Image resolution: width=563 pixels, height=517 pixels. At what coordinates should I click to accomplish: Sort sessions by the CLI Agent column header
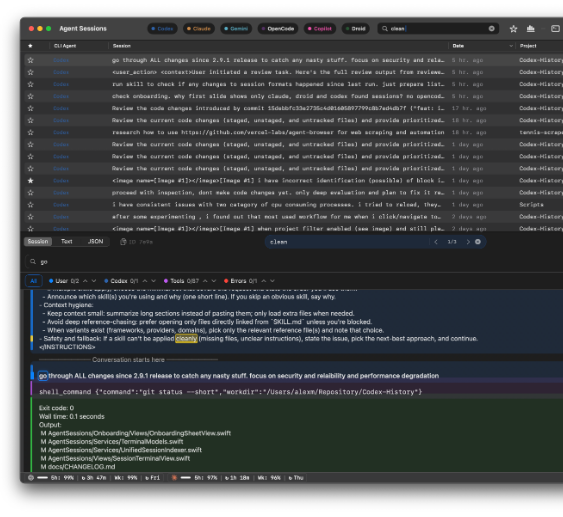[65, 46]
